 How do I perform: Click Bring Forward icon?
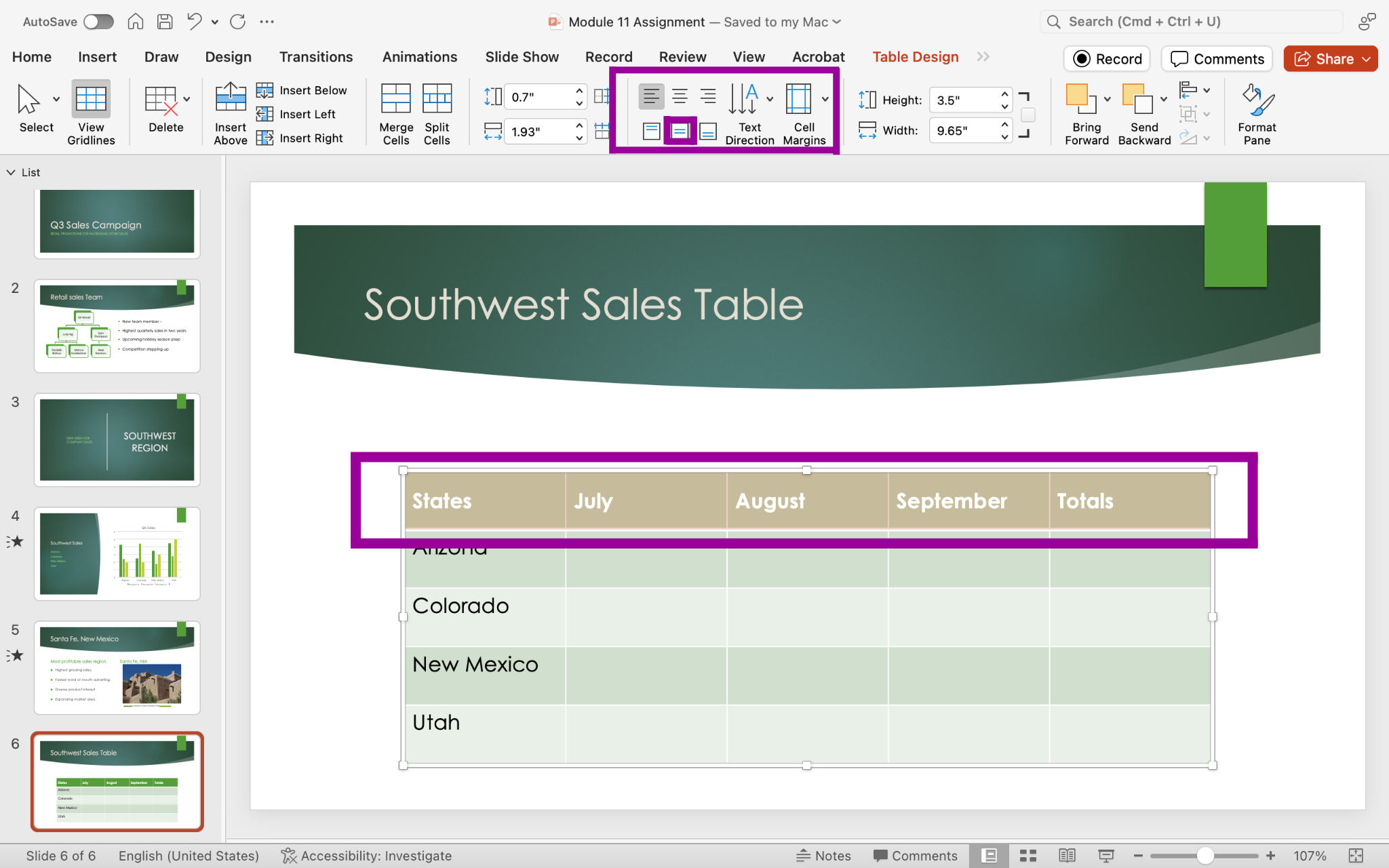pos(1081,99)
